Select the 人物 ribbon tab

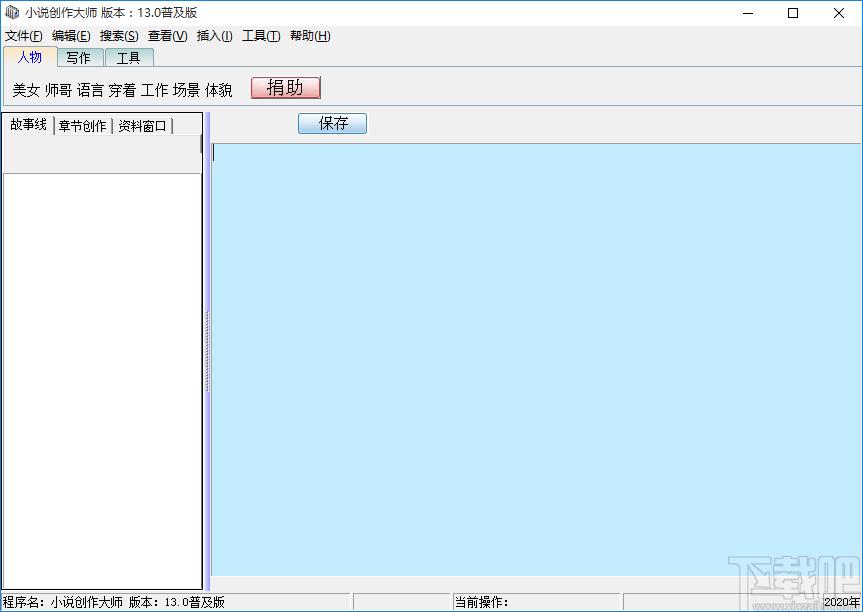pyautogui.click(x=30, y=57)
